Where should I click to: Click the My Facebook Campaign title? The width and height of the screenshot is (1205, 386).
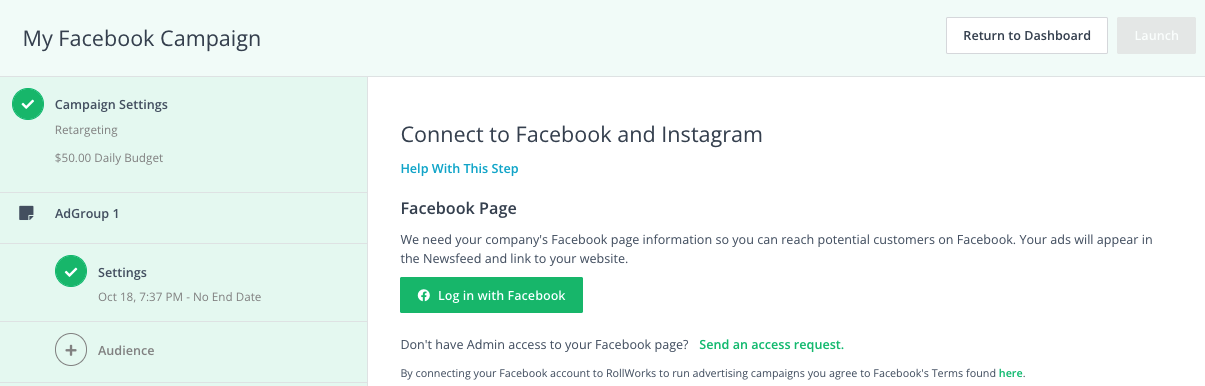click(142, 38)
